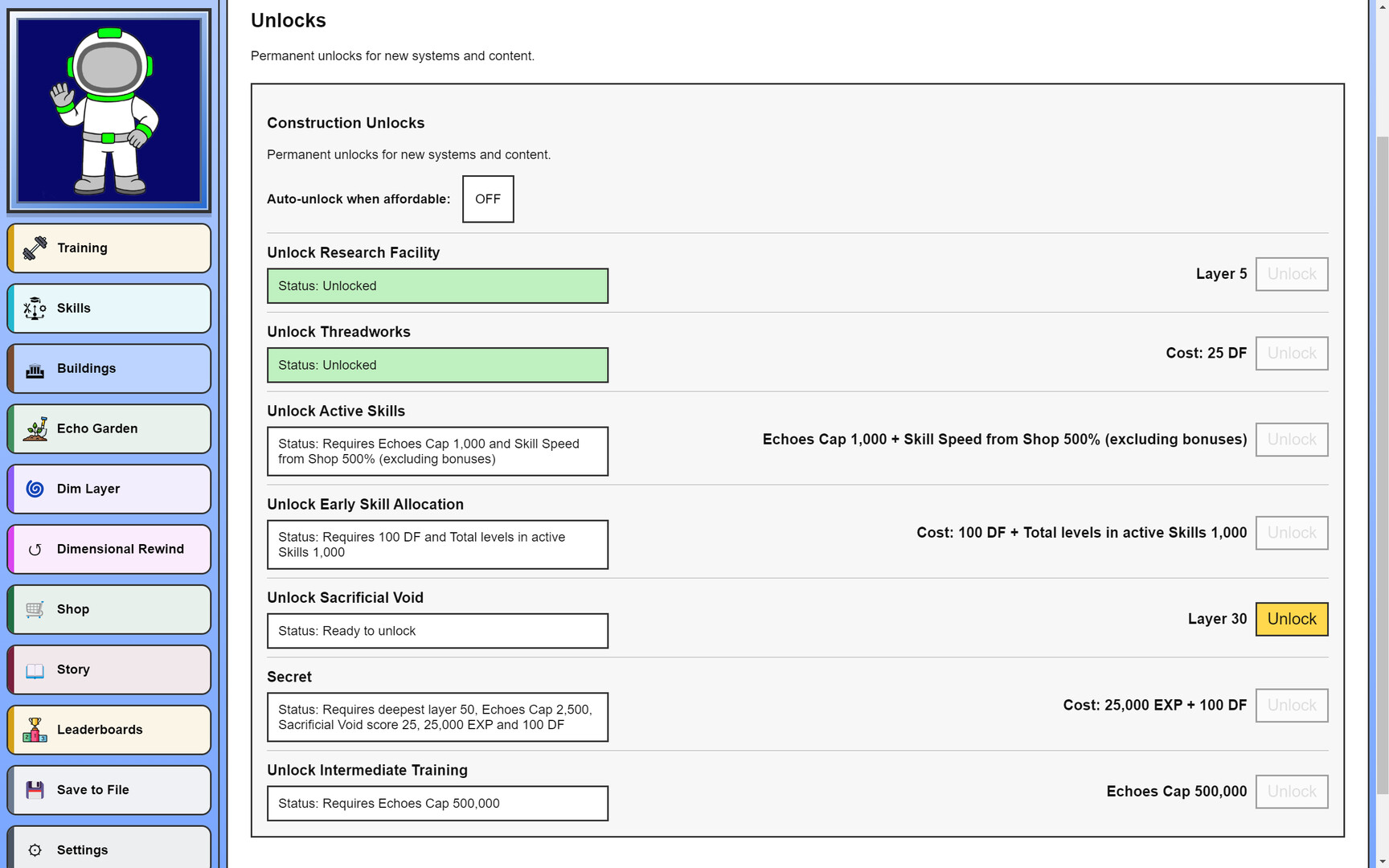Click Early Skill Allocation status box

point(437,545)
